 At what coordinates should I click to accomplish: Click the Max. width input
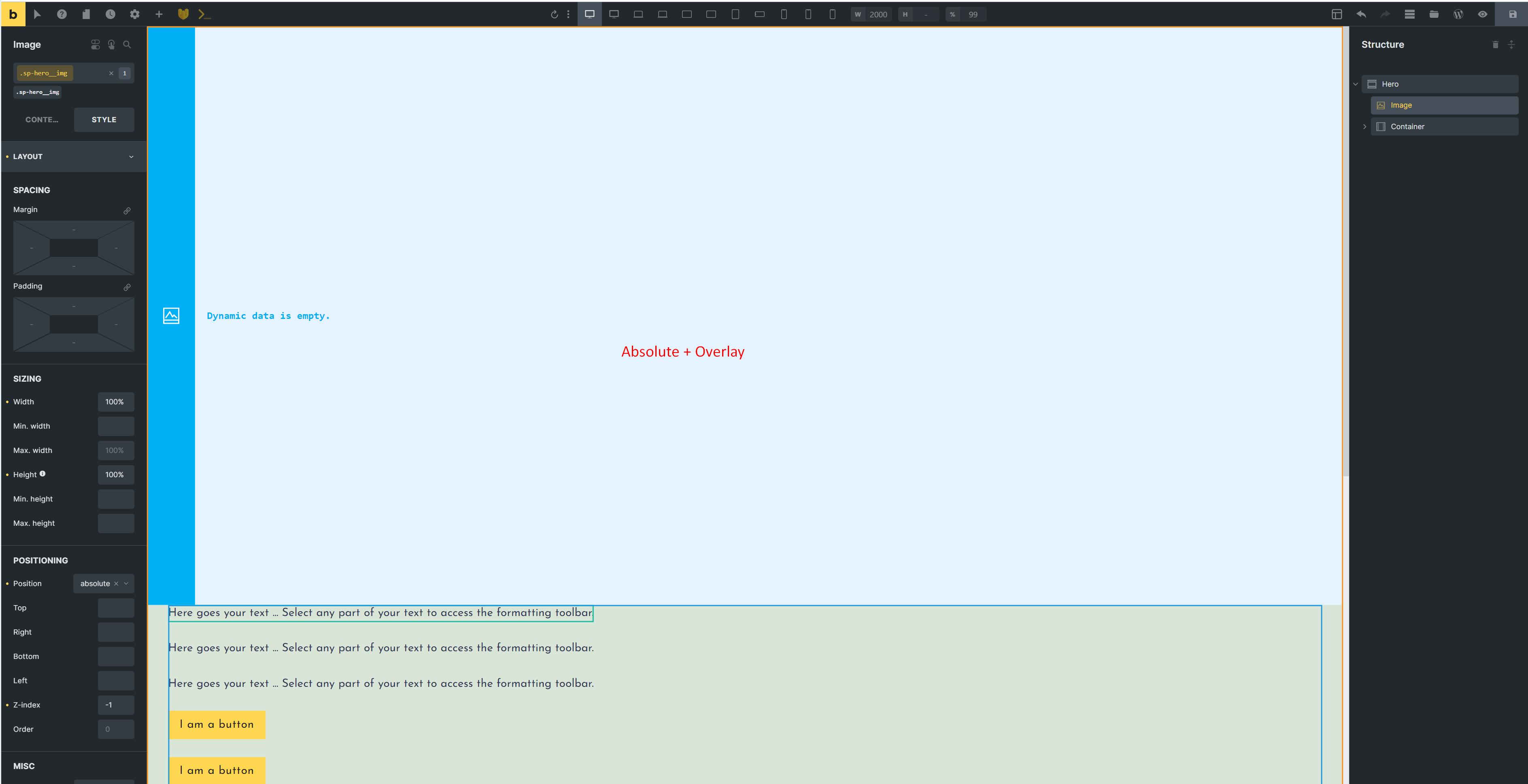[x=116, y=451]
